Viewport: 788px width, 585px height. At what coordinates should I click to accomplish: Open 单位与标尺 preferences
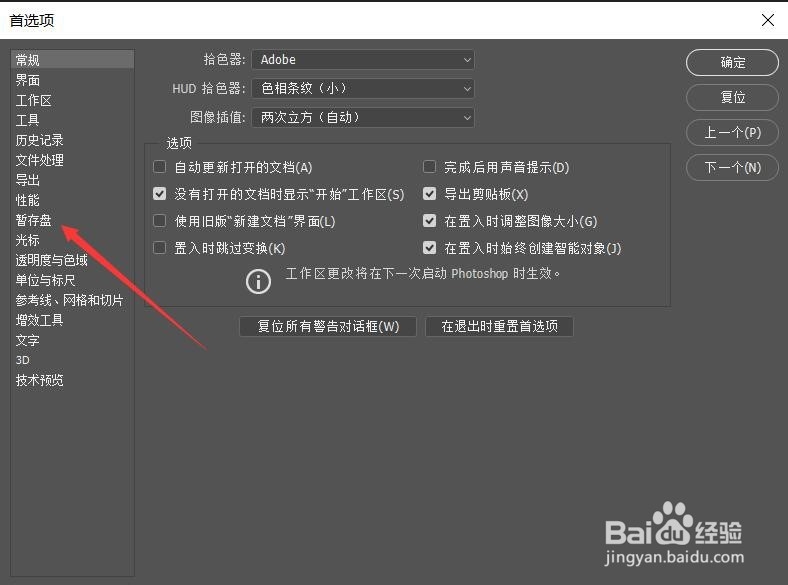(46, 280)
